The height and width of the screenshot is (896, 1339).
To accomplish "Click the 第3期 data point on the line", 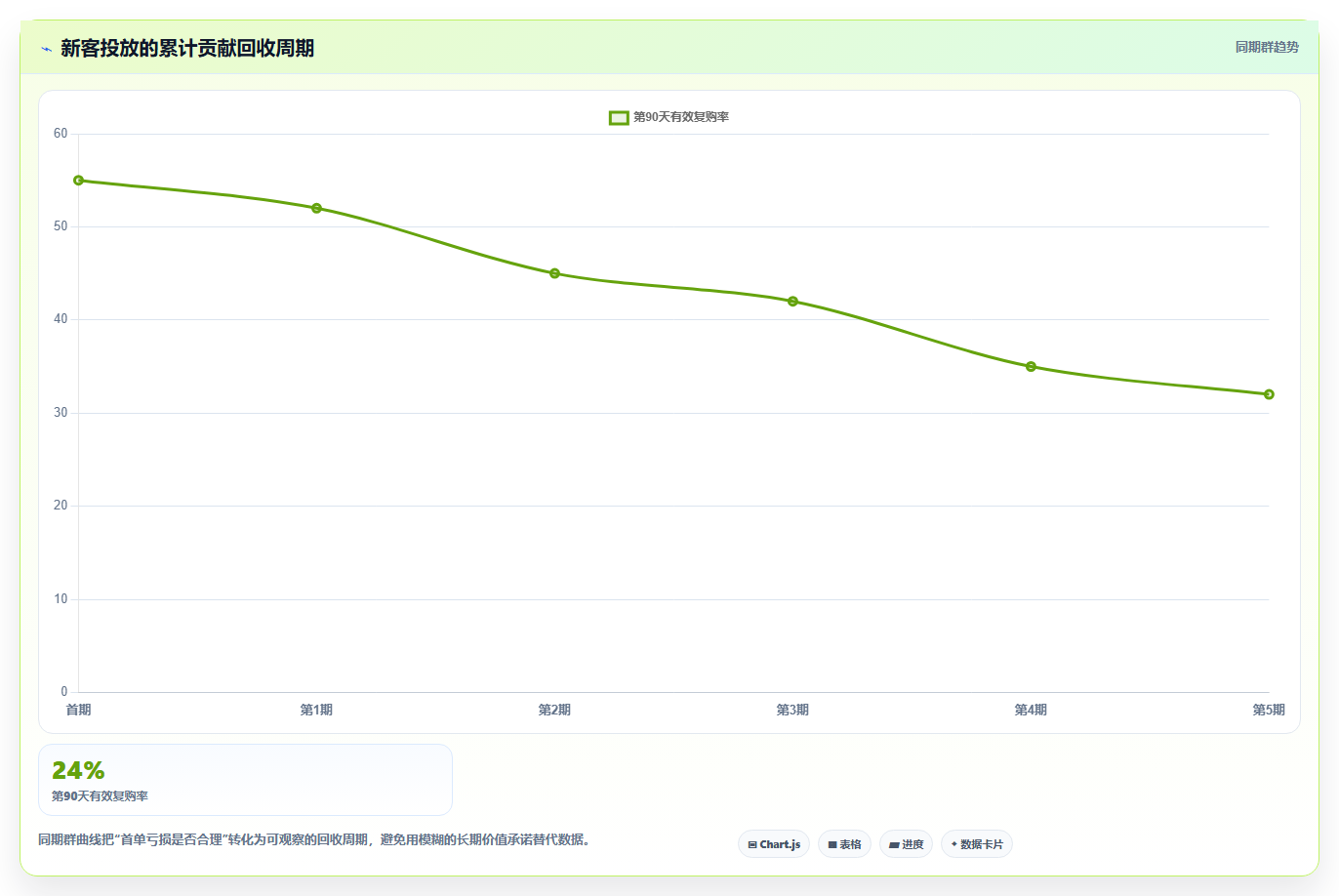I will 792,302.
